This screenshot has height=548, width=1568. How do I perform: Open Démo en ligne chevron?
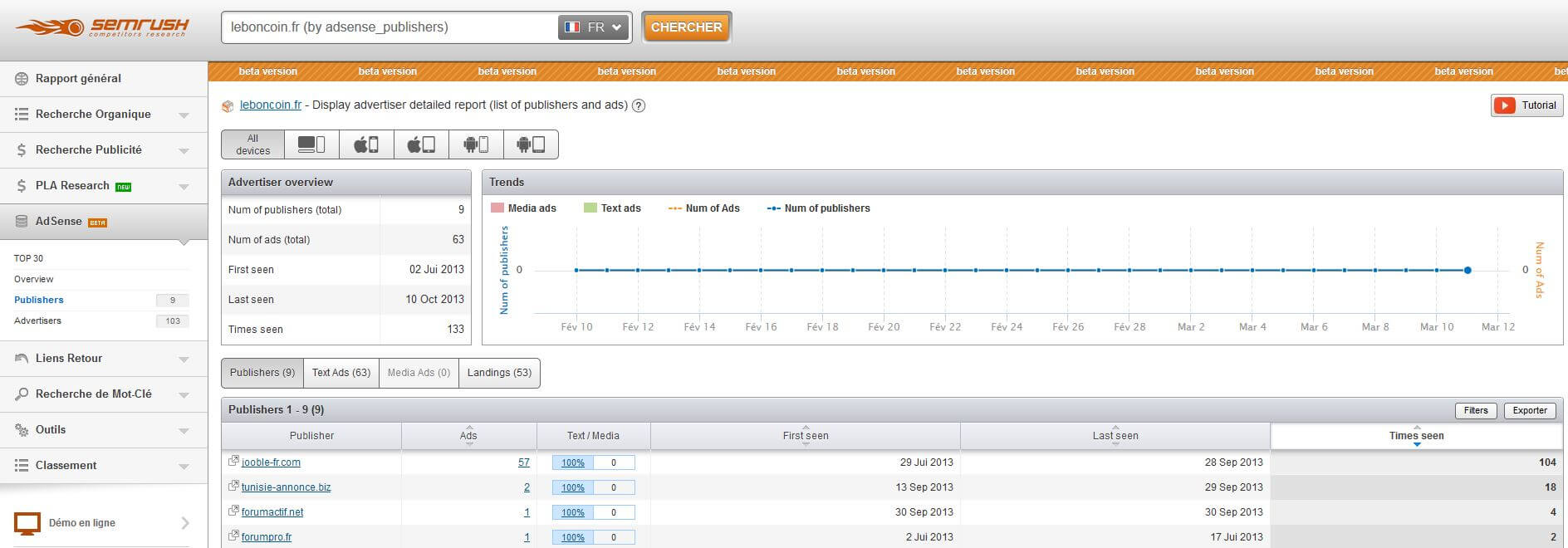(x=185, y=523)
